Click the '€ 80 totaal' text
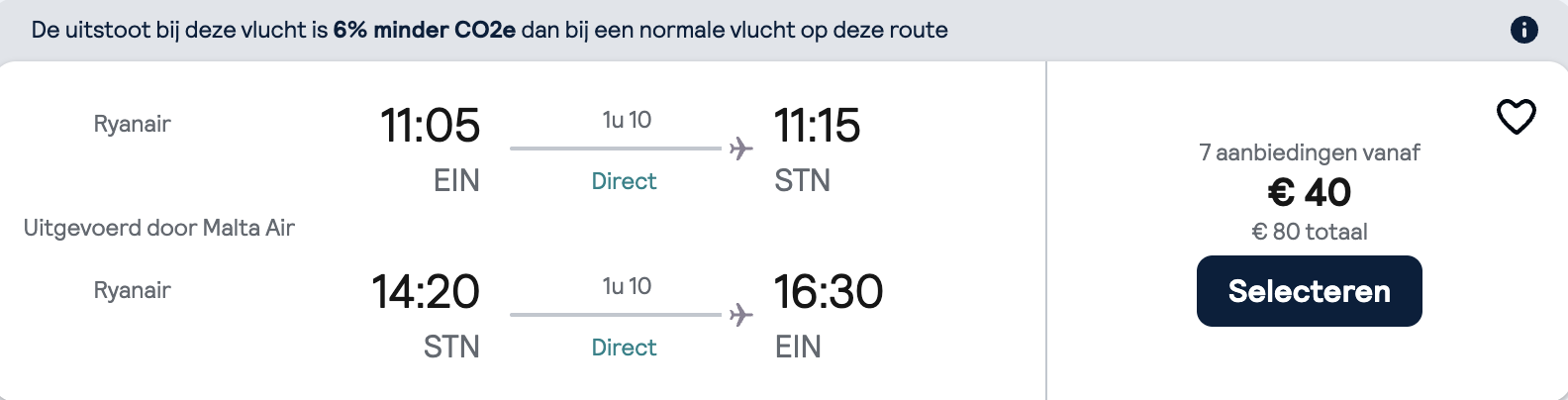 1309,232
